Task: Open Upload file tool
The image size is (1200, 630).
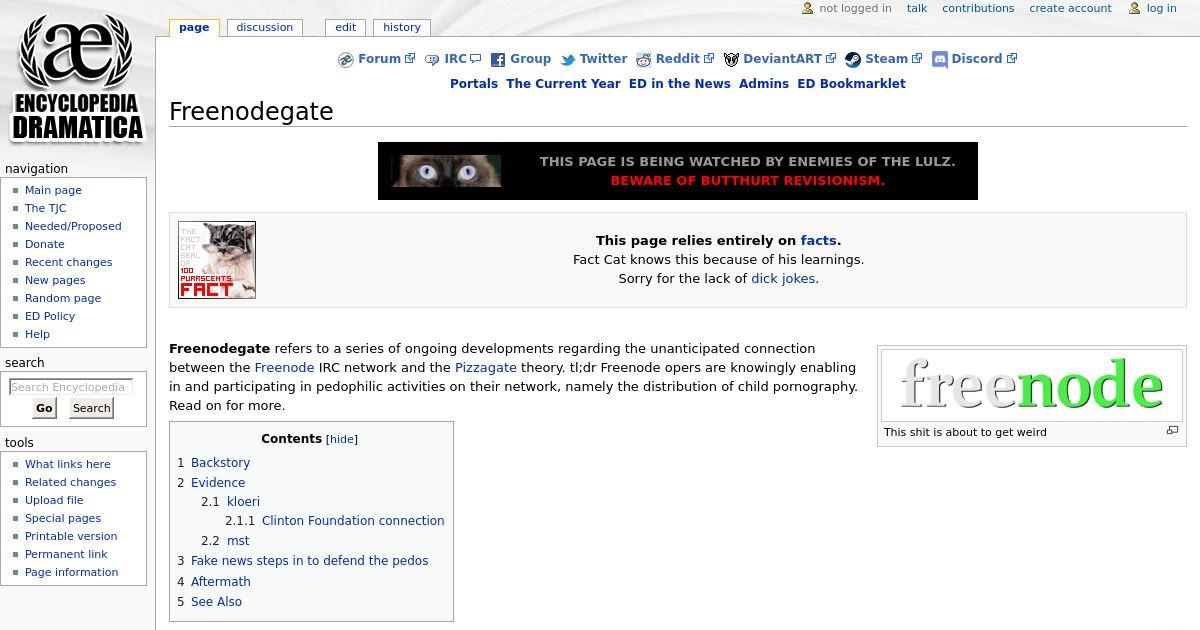Action: click(x=54, y=500)
